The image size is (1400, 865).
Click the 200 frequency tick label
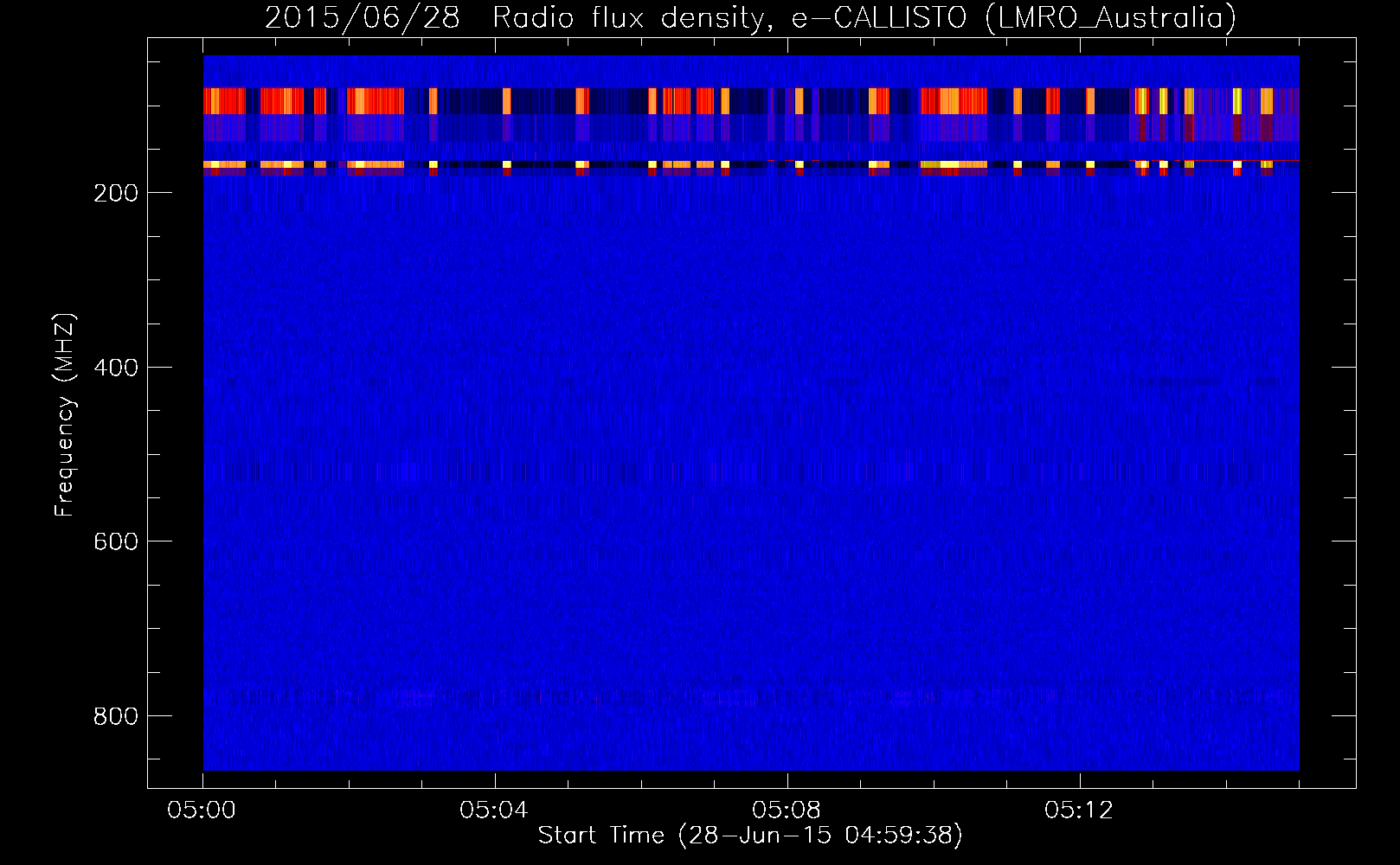(116, 193)
